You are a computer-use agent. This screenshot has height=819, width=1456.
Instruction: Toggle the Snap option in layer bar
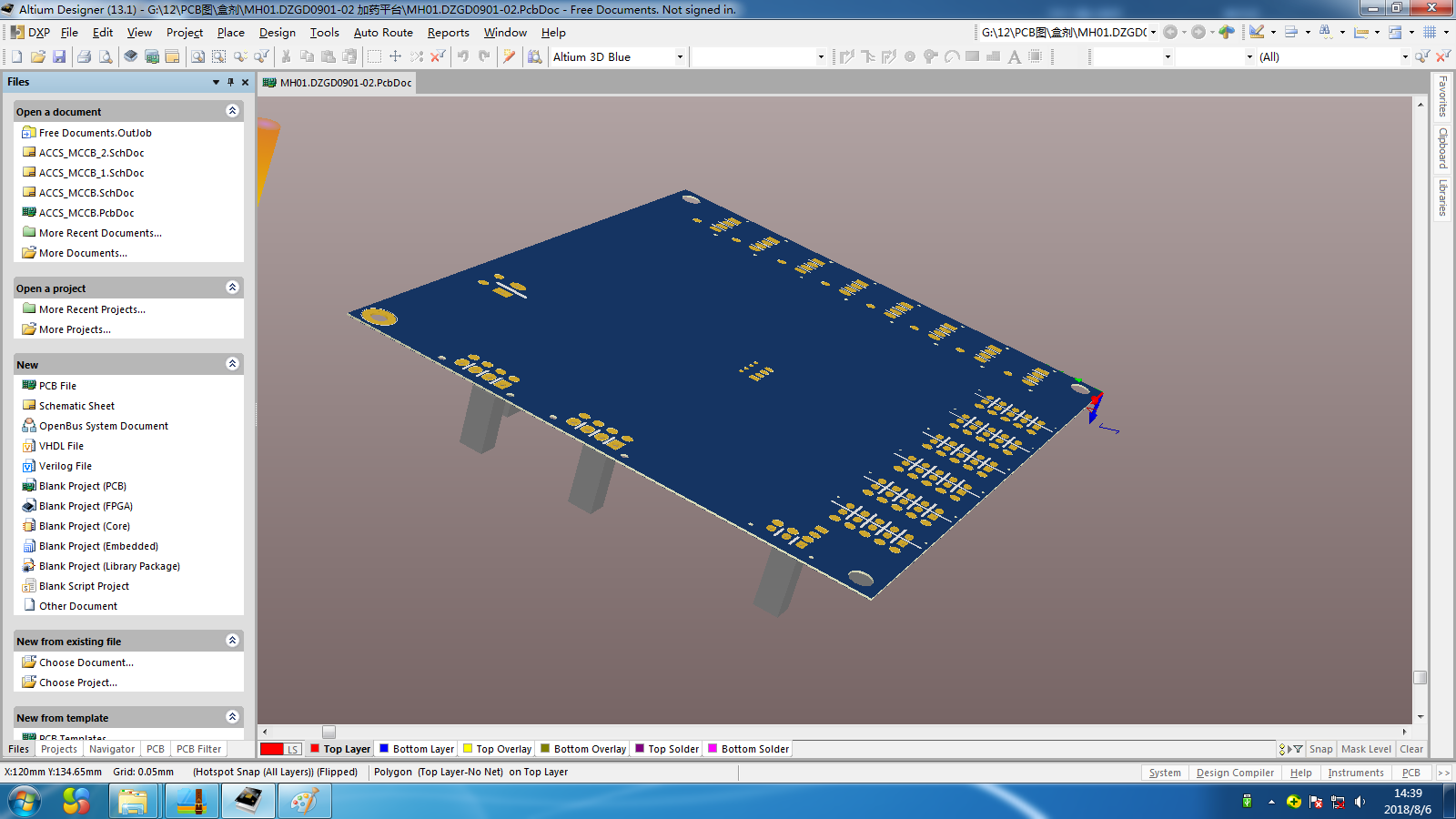click(x=1320, y=749)
